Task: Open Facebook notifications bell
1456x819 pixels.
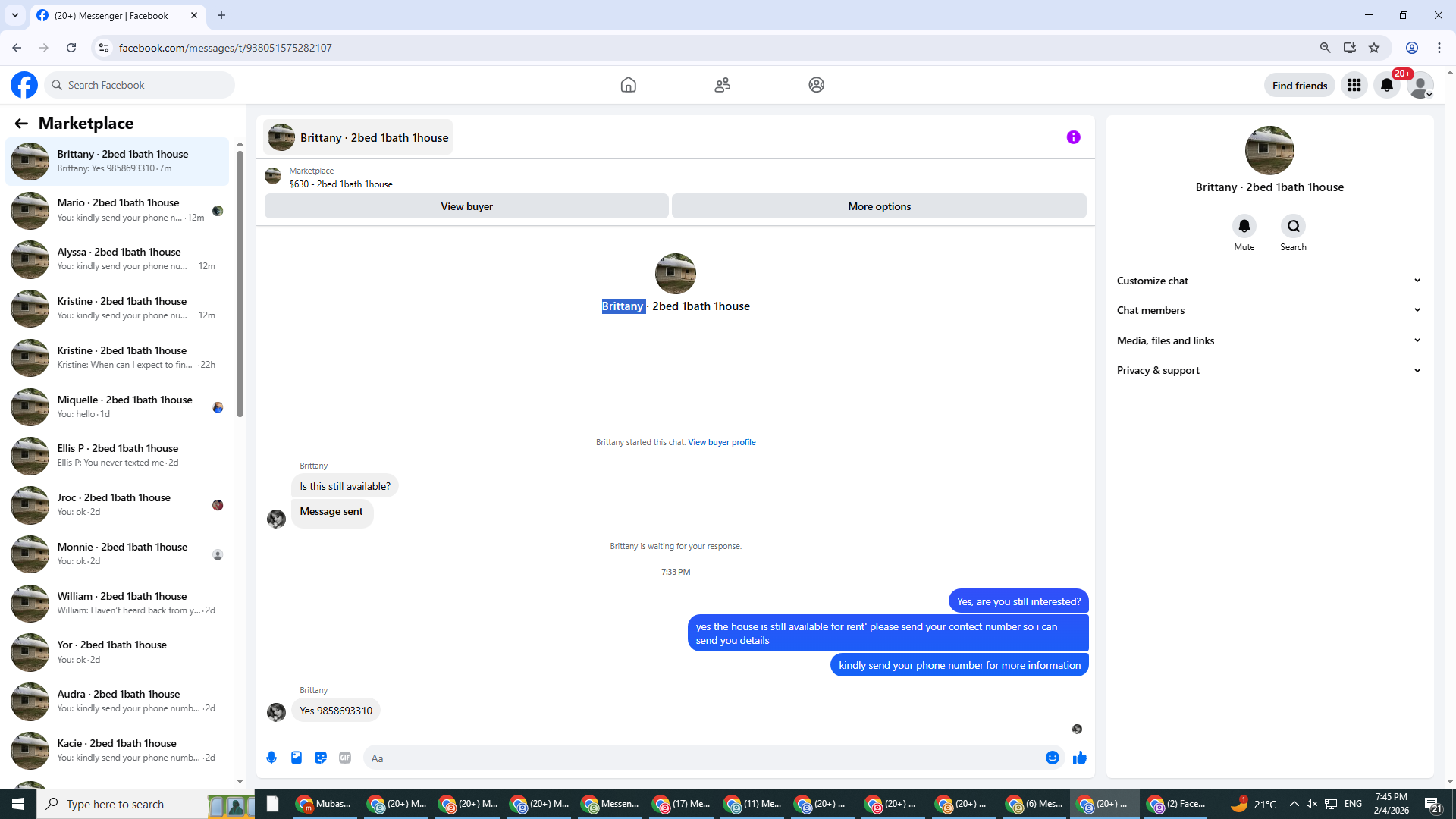Action: [x=1387, y=85]
